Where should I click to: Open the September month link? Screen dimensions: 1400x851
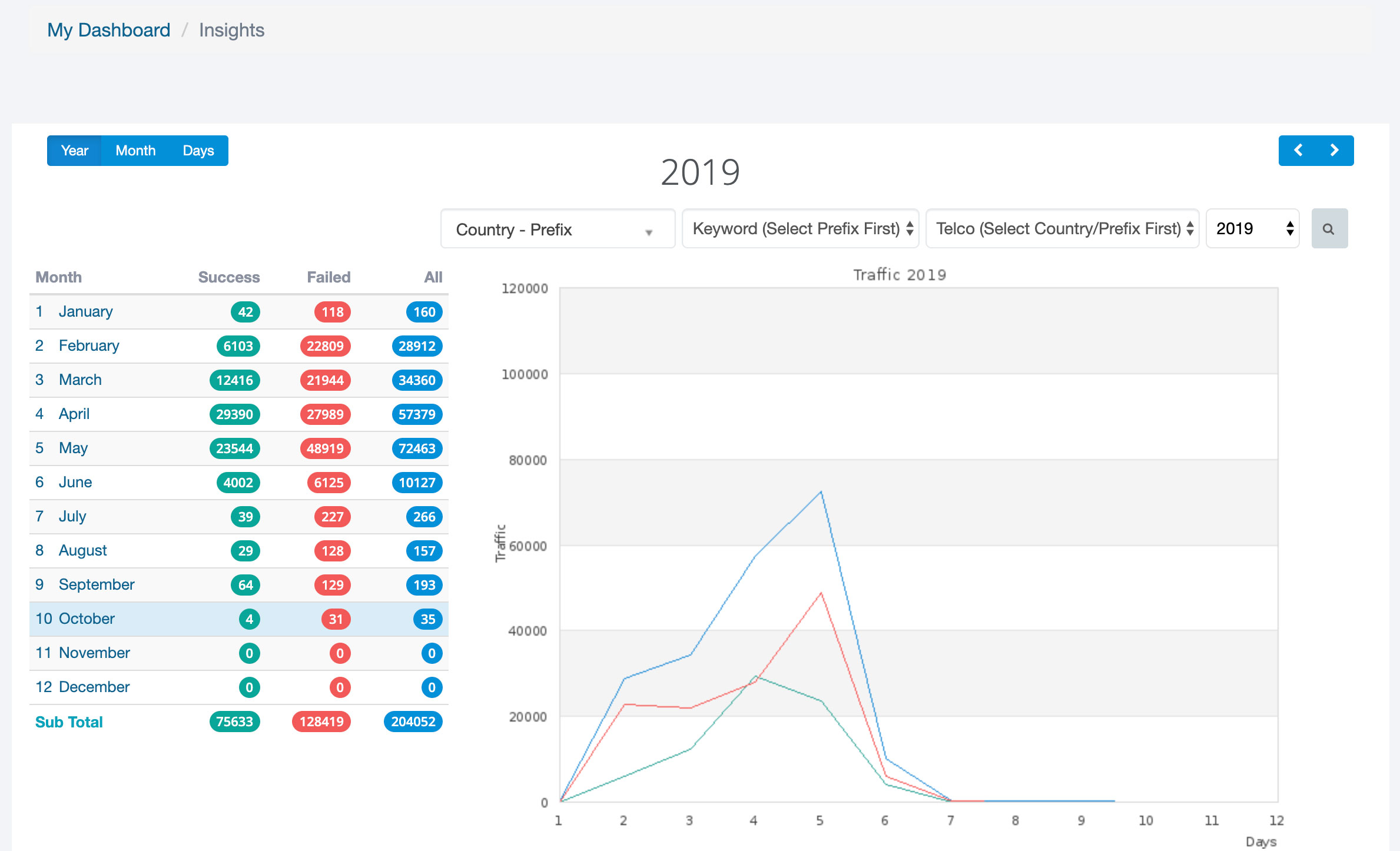click(97, 585)
